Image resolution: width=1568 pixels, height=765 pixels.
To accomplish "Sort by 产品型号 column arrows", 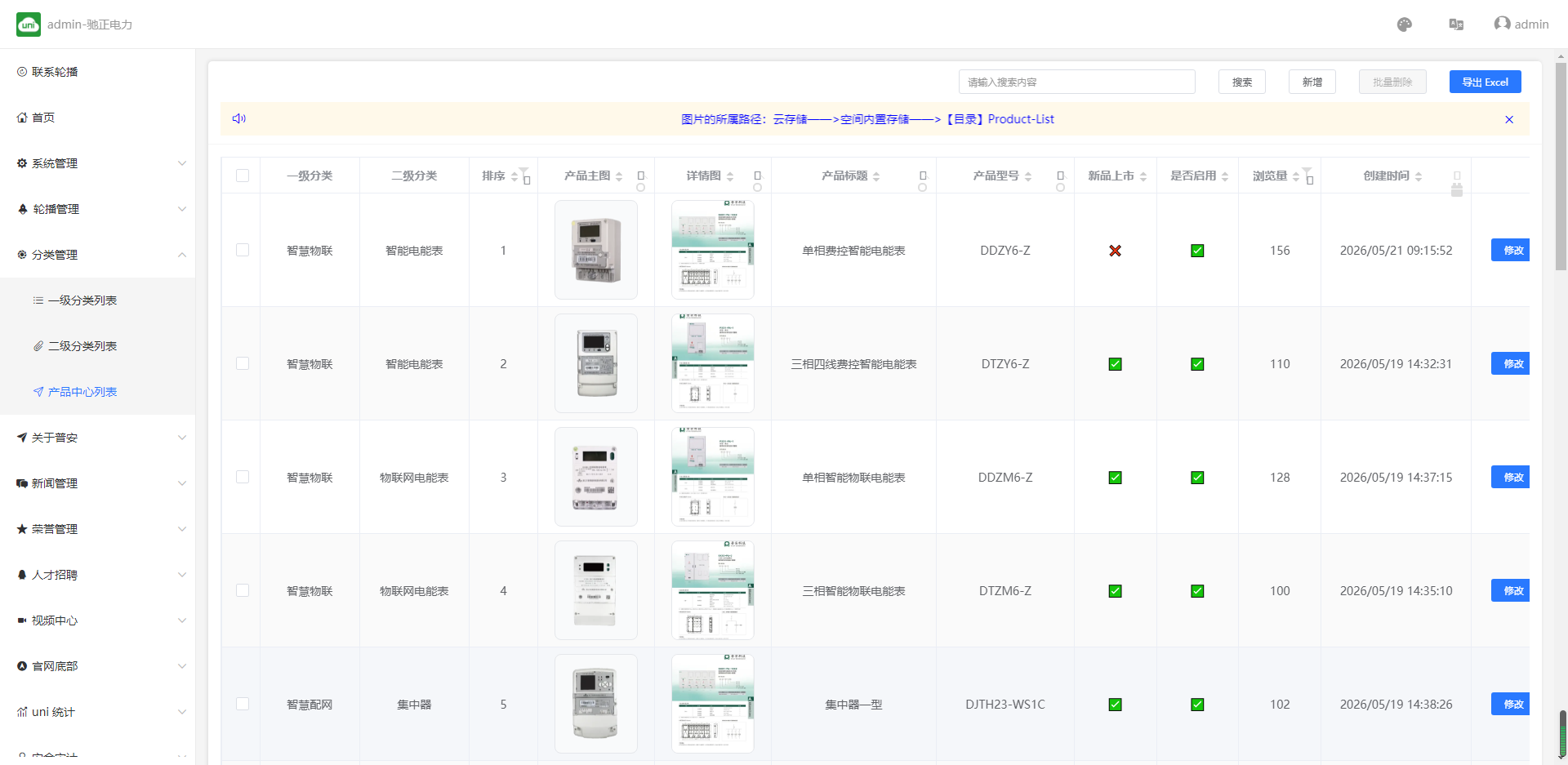I will 1028,176.
